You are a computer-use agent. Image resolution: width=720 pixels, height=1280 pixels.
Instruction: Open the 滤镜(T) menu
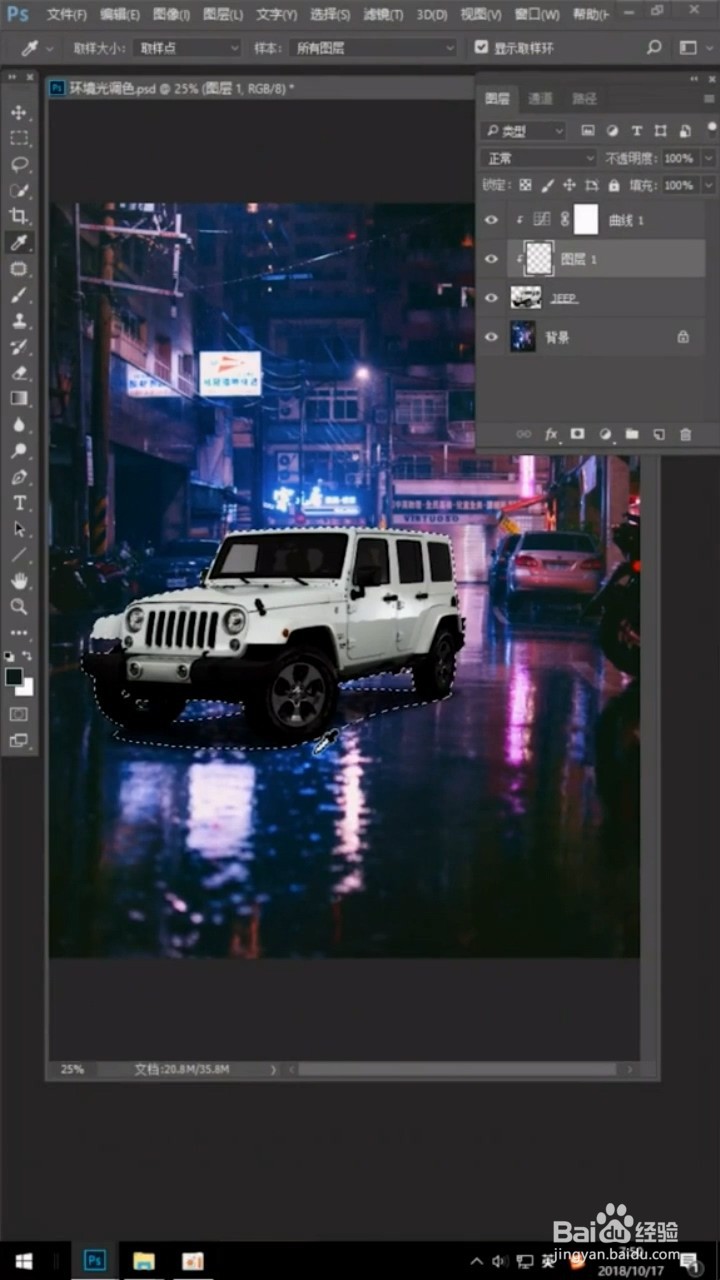coord(383,15)
